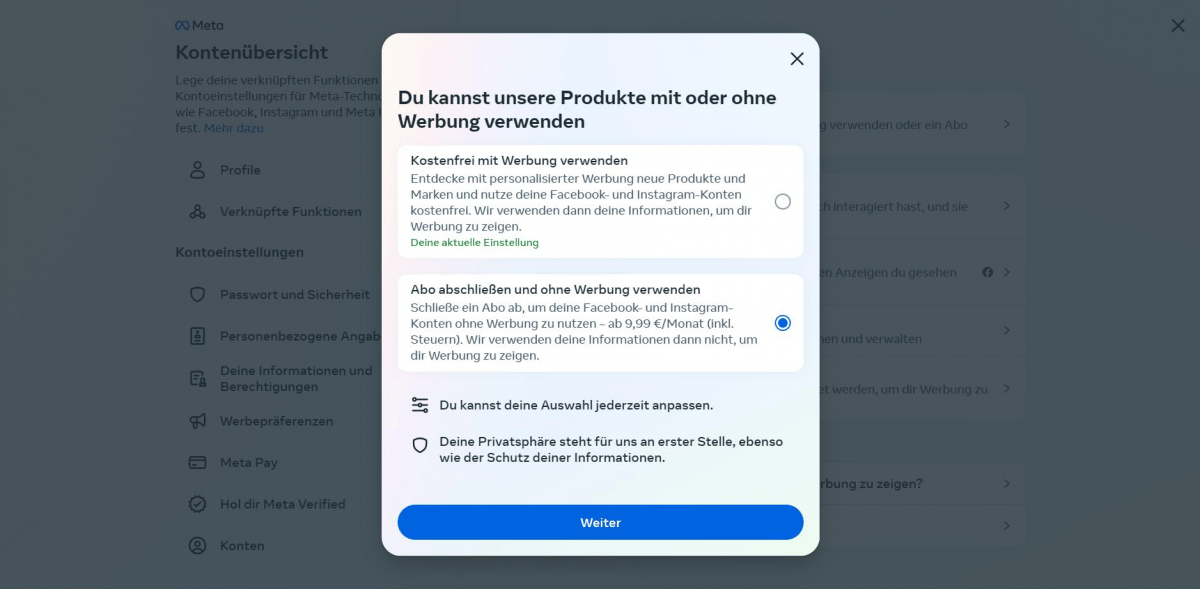Click the Meta Verified badge icon
Image resolution: width=1200 pixels, height=589 pixels.
coord(198,504)
